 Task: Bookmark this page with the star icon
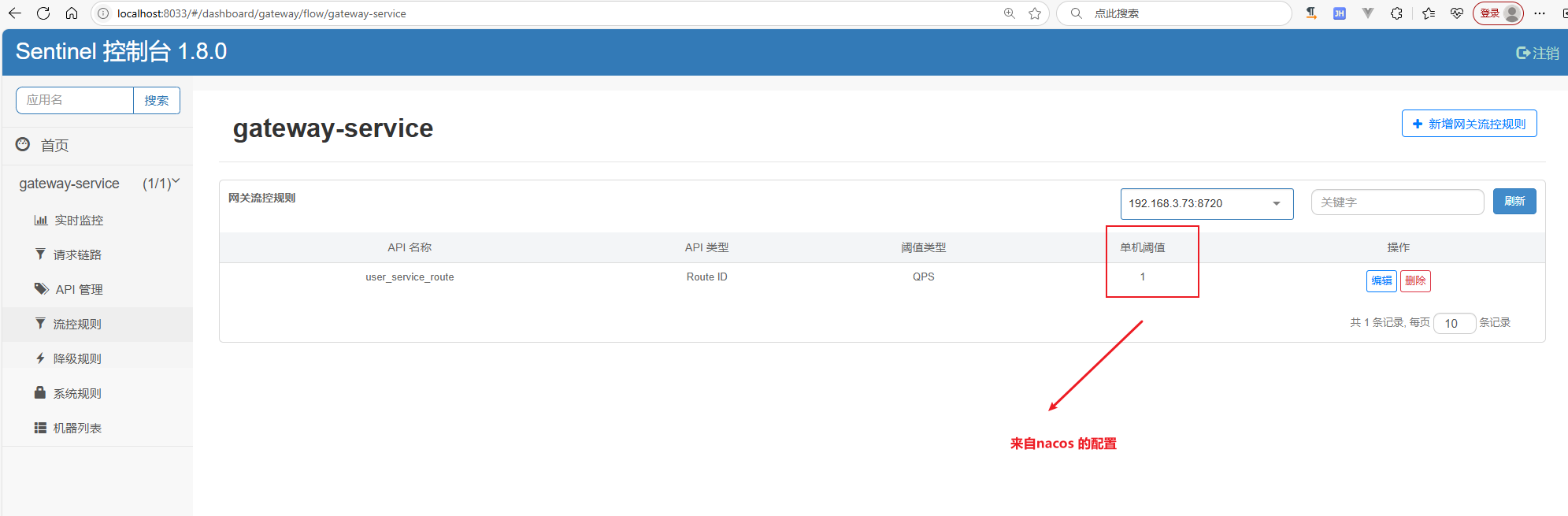pos(1035,13)
